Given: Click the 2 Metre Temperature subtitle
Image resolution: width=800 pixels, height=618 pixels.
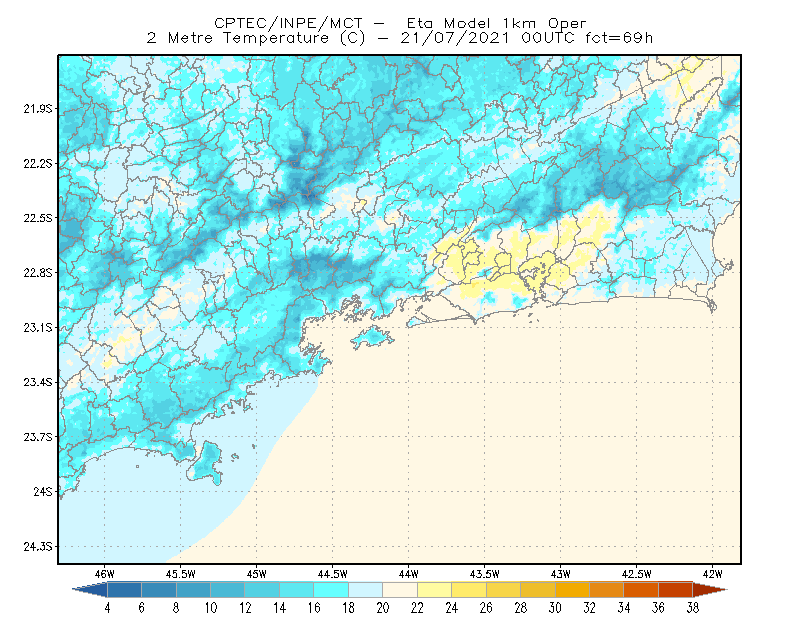Looking at the screenshot, I should tap(238, 38).
